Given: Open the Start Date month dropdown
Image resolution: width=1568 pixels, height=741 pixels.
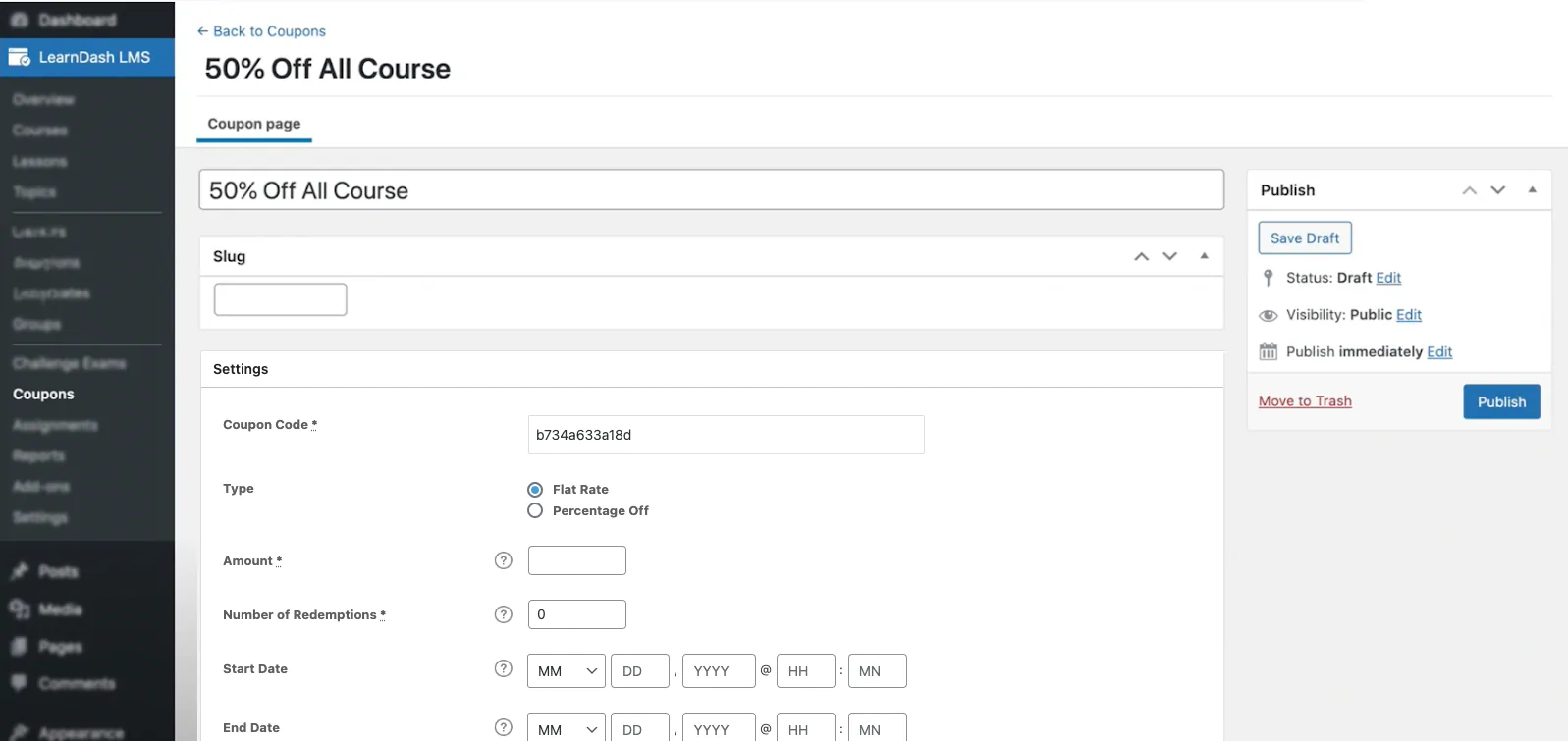Looking at the screenshot, I should click(x=567, y=671).
